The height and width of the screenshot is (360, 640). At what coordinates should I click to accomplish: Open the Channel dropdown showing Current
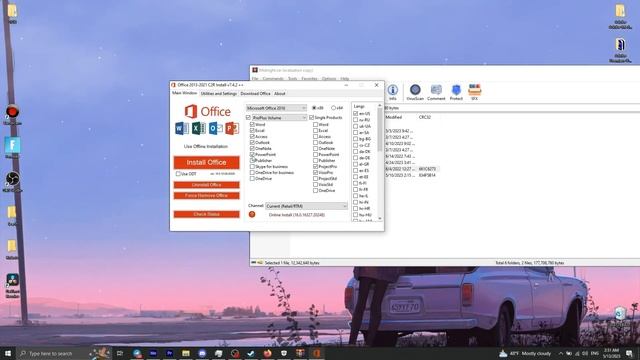[307, 206]
